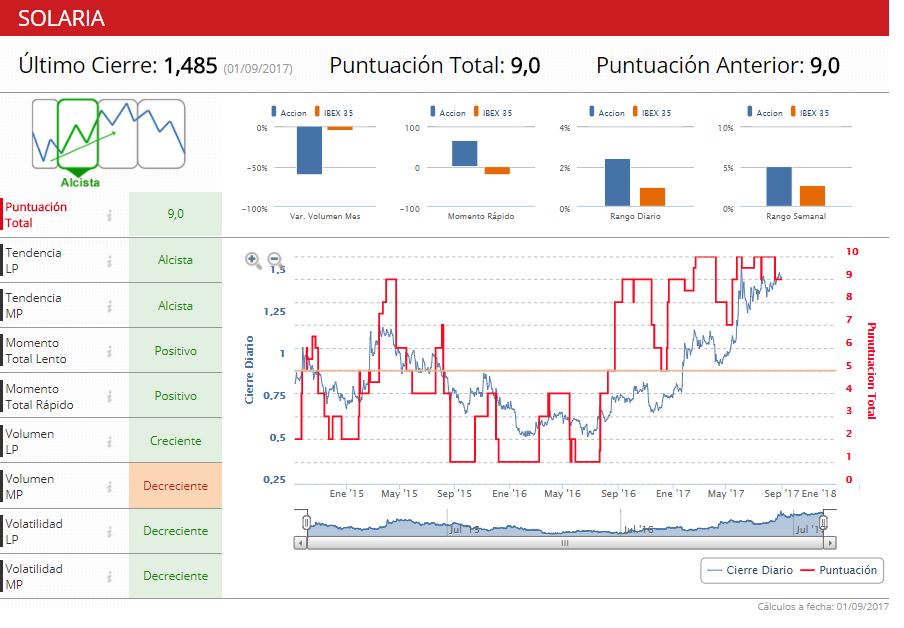904x628 pixels.
Task: Click the zoom out magnifier icon
Action: (x=277, y=260)
